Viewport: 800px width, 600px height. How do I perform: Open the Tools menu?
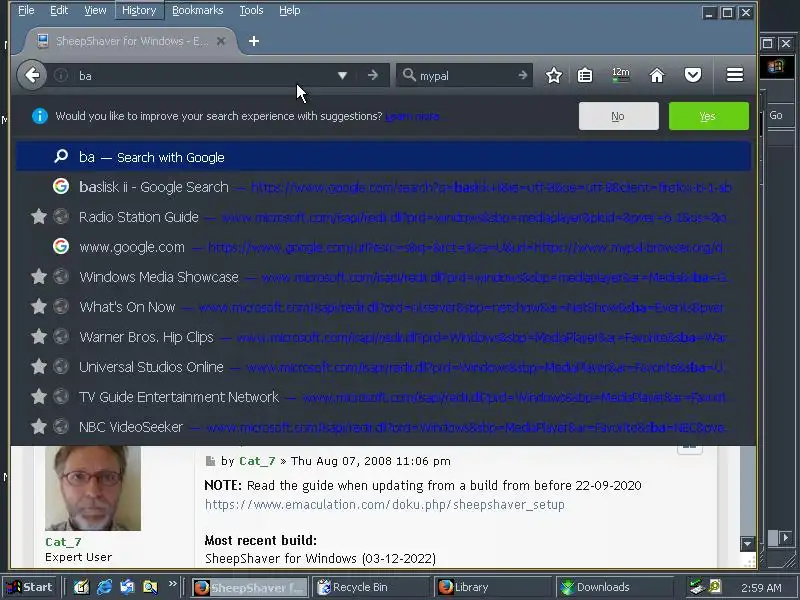click(251, 10)
